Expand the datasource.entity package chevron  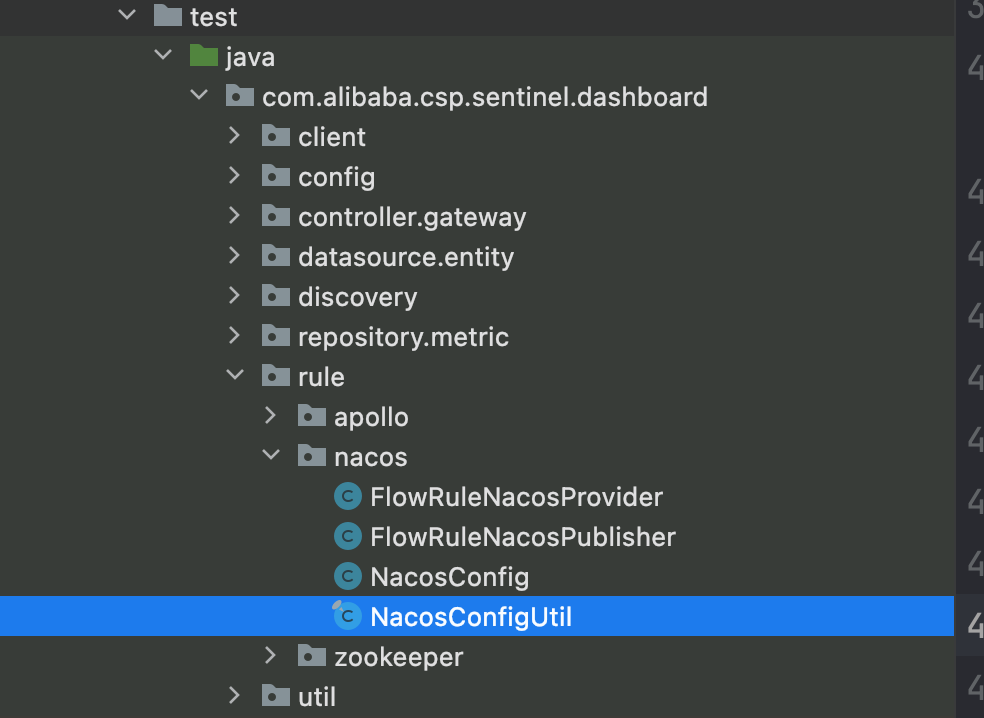(235, 255)
